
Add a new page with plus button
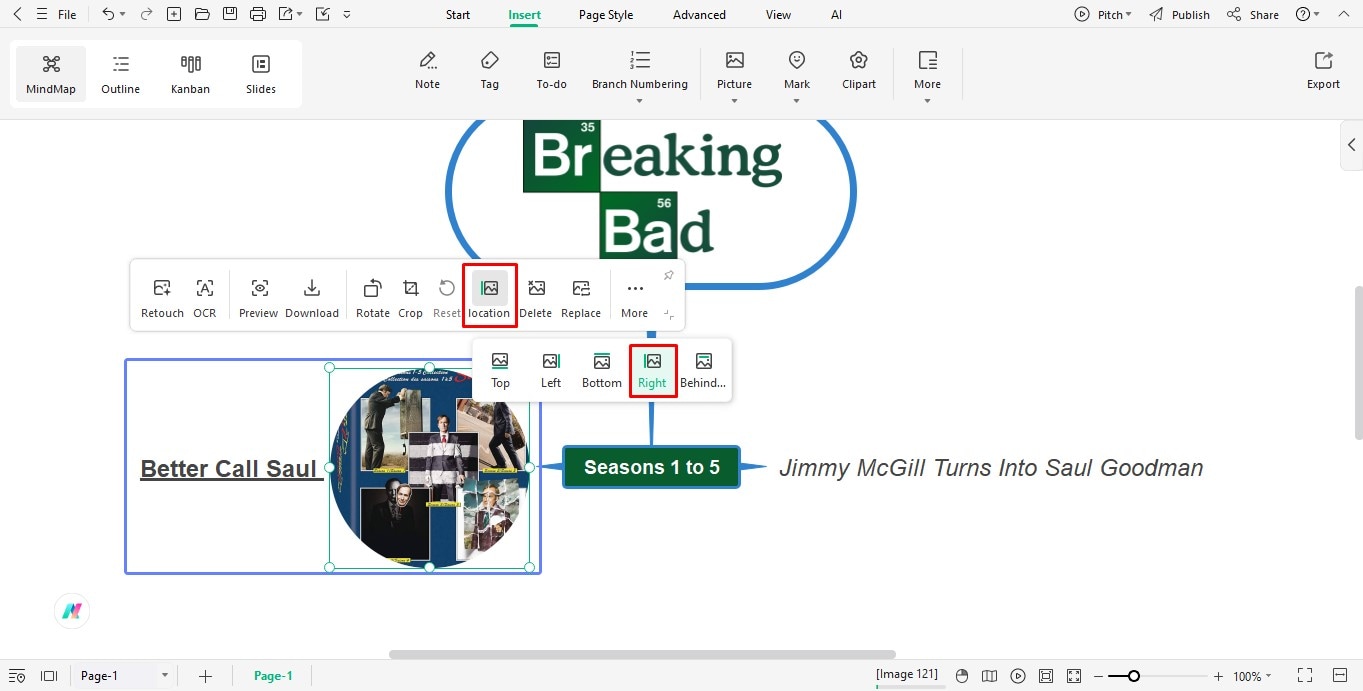(x=205, y=676)
